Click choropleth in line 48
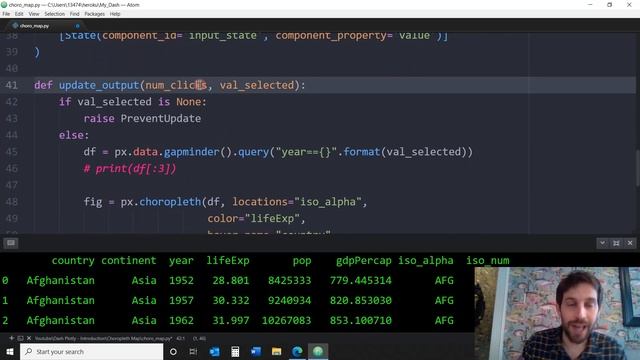 coord(170,202)
